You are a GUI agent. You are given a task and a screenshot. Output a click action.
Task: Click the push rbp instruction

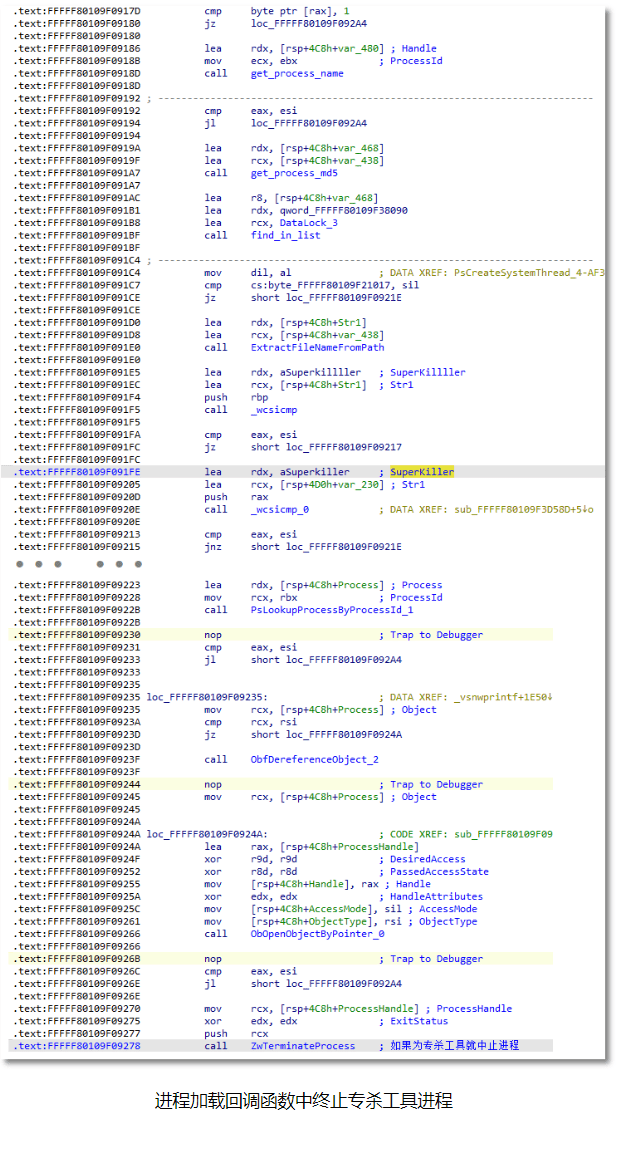point(236,397)
